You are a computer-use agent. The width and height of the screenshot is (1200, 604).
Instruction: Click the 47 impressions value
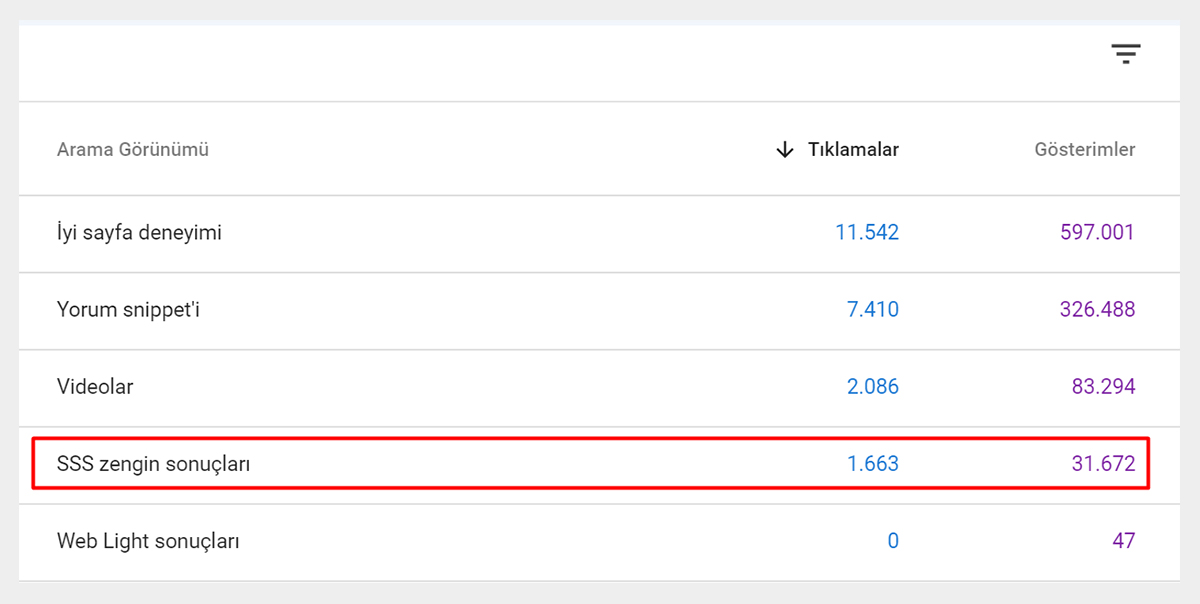1123,541
